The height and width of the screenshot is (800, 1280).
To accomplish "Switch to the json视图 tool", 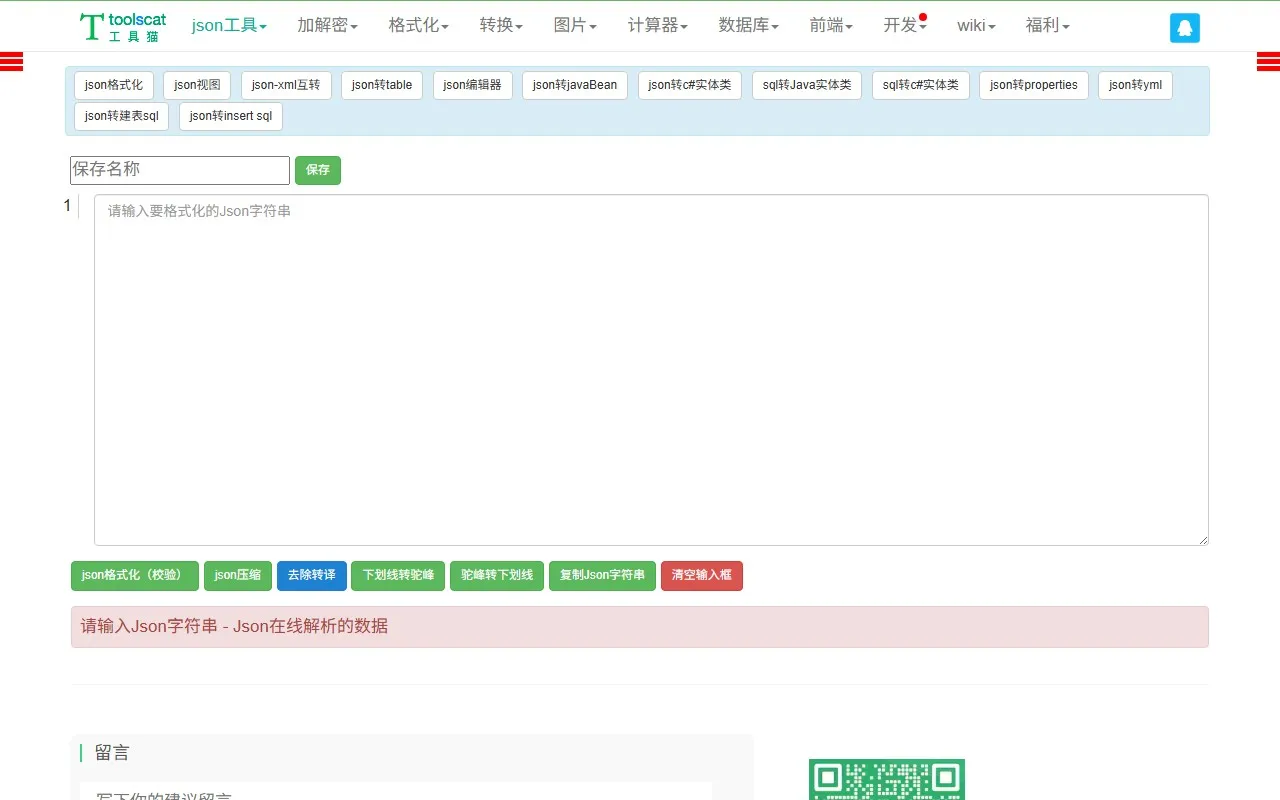I will [x=197, y=85].
